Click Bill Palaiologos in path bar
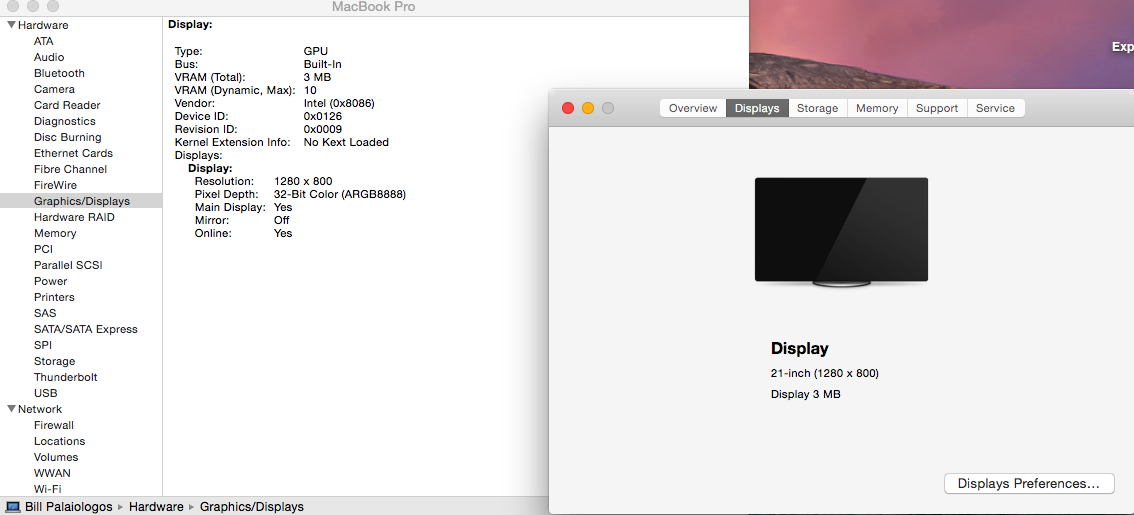The height and width of the screenshot is (515, 1134). (x=69, y=507)
